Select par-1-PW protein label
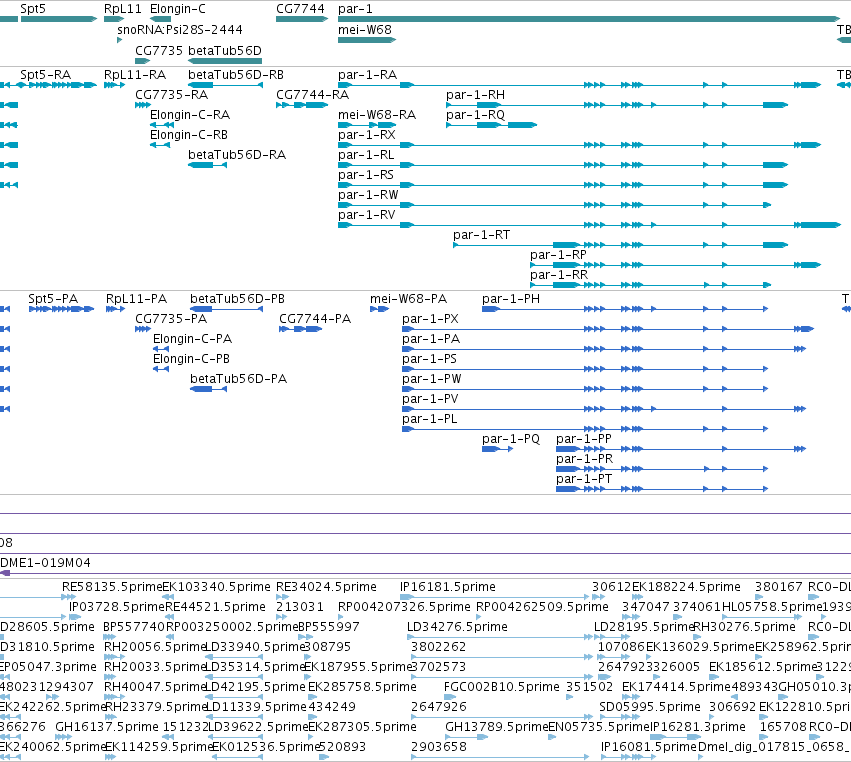 pyautogui.click(x=431, y=379)
